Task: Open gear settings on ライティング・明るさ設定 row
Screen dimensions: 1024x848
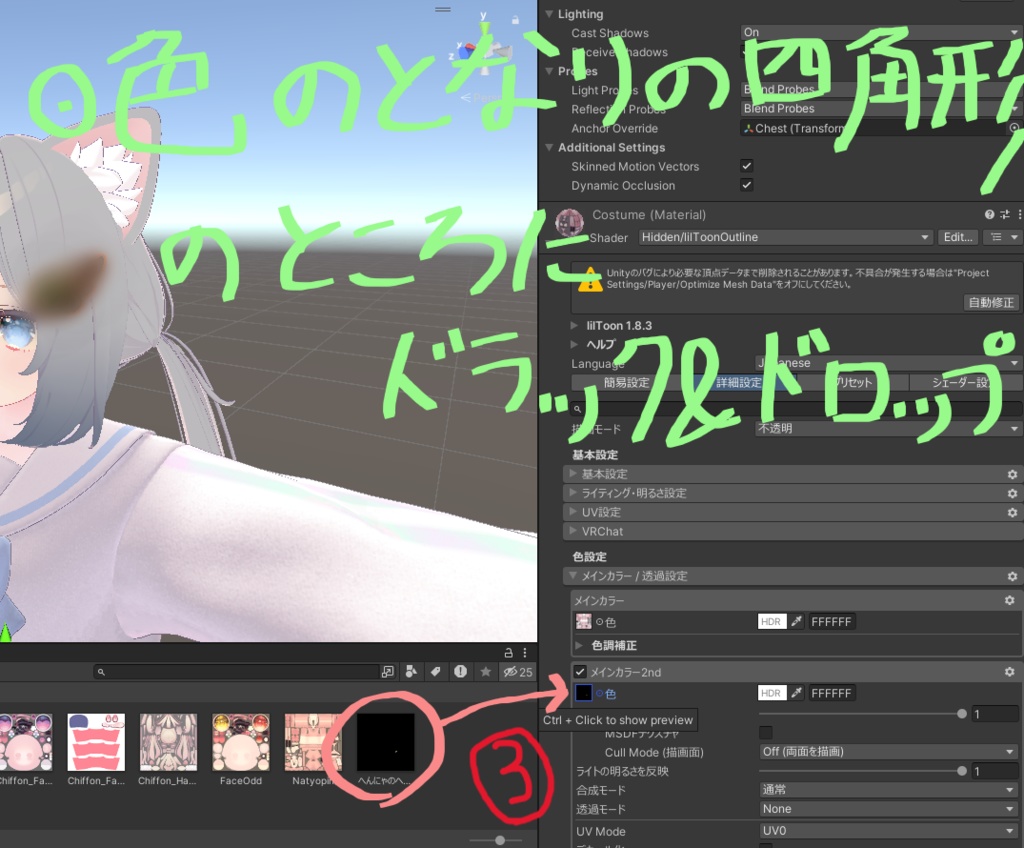Action: [1012, 493]
